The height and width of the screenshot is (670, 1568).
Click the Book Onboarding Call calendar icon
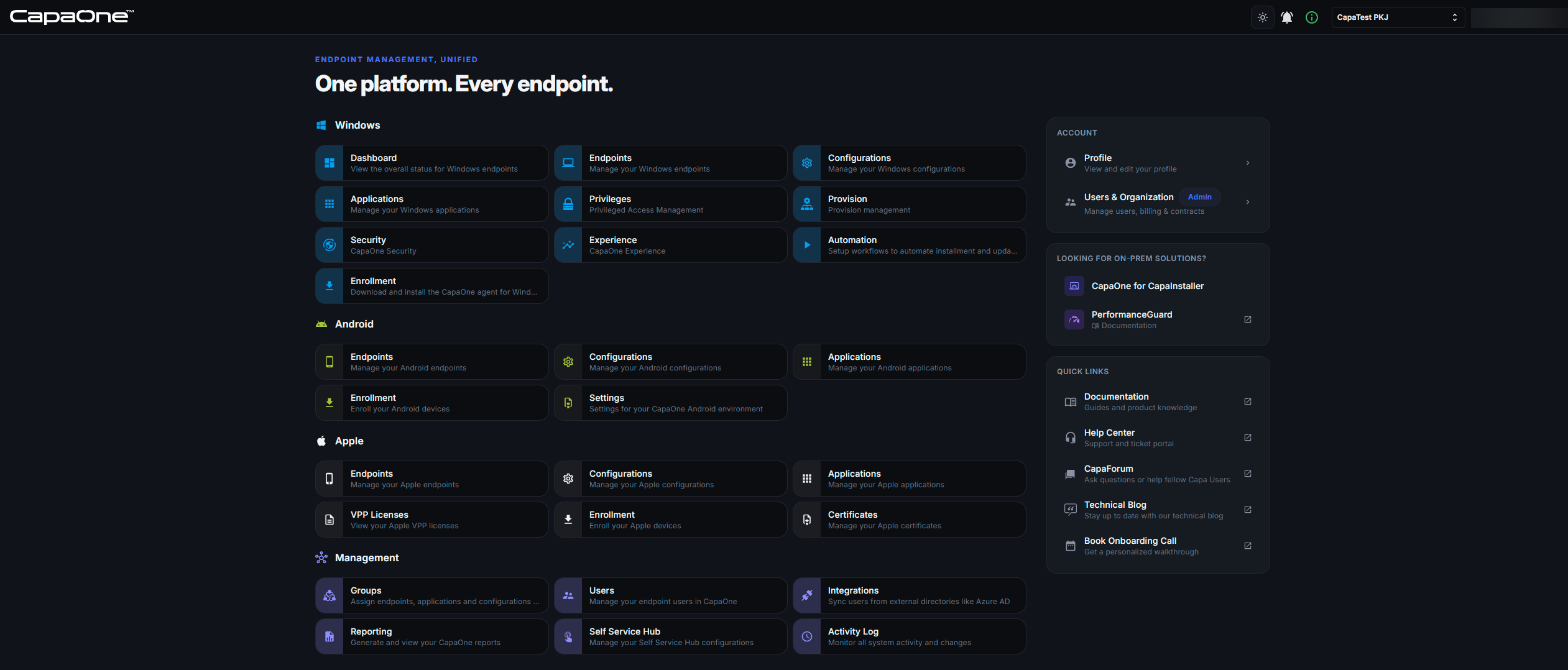(x=1070, y=546)
